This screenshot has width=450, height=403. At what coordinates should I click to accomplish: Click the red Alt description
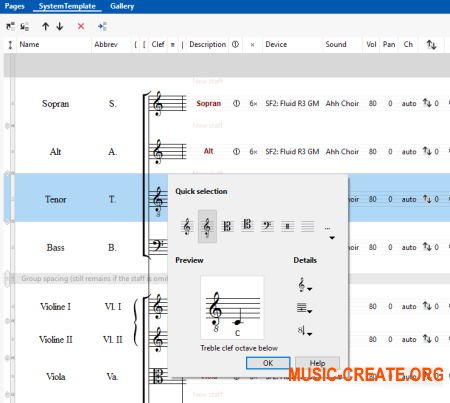(209, 151)
